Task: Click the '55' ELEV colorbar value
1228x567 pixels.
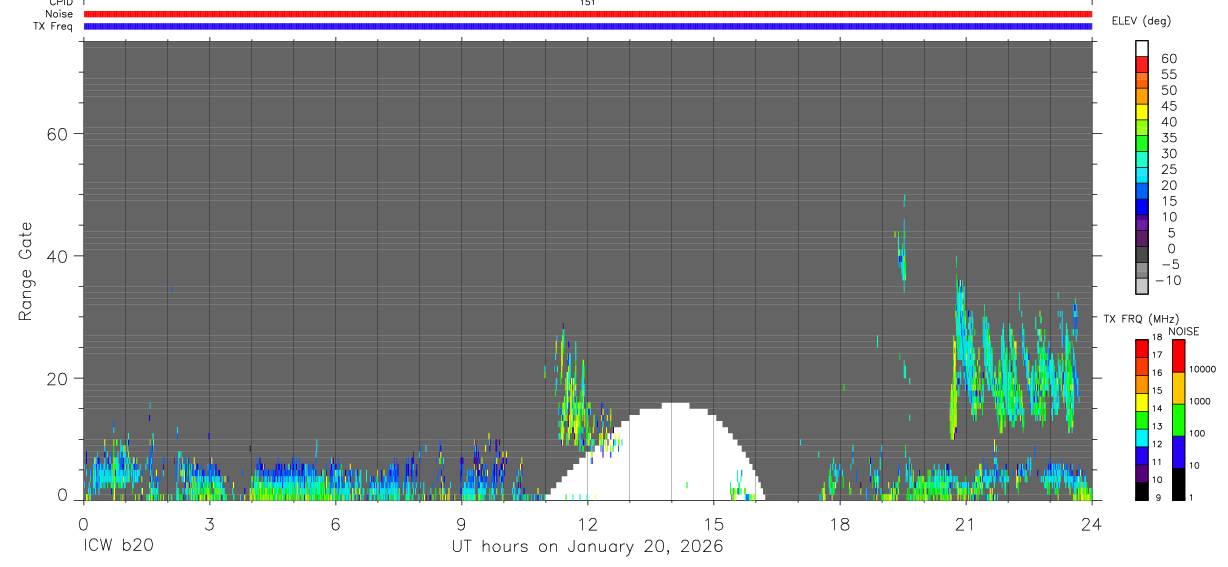Action: [1168, 75]
